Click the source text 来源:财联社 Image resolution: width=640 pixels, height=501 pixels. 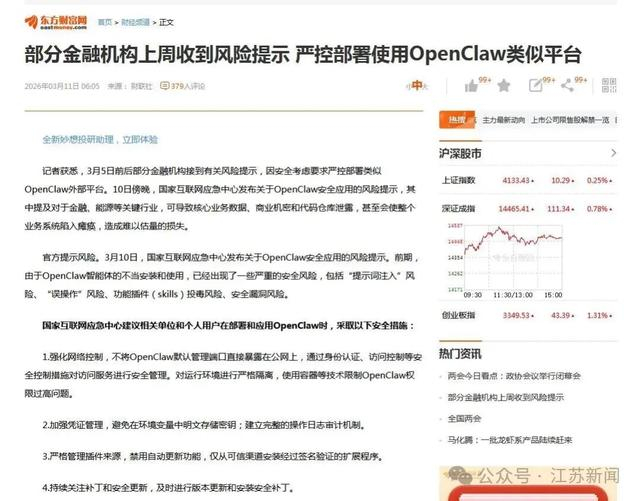130,86
